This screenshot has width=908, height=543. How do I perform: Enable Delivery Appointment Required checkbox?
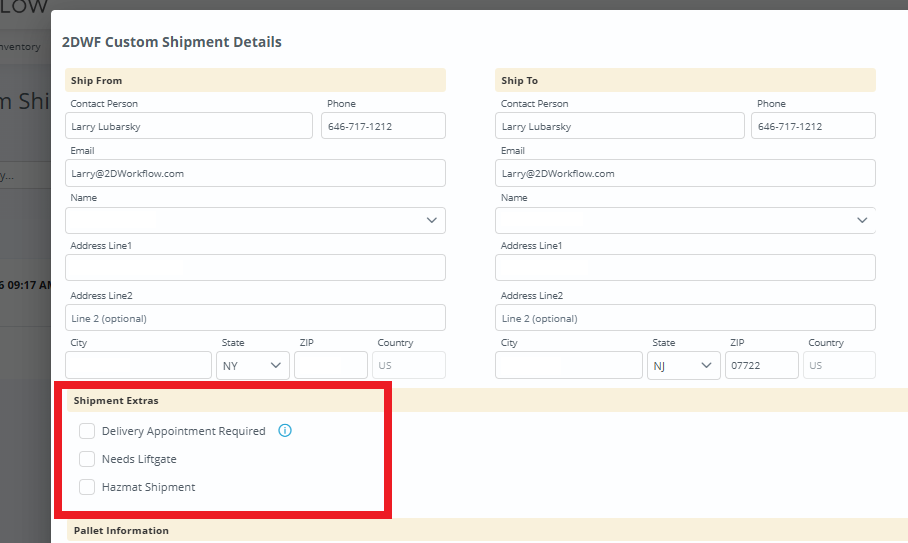point(87,431)
